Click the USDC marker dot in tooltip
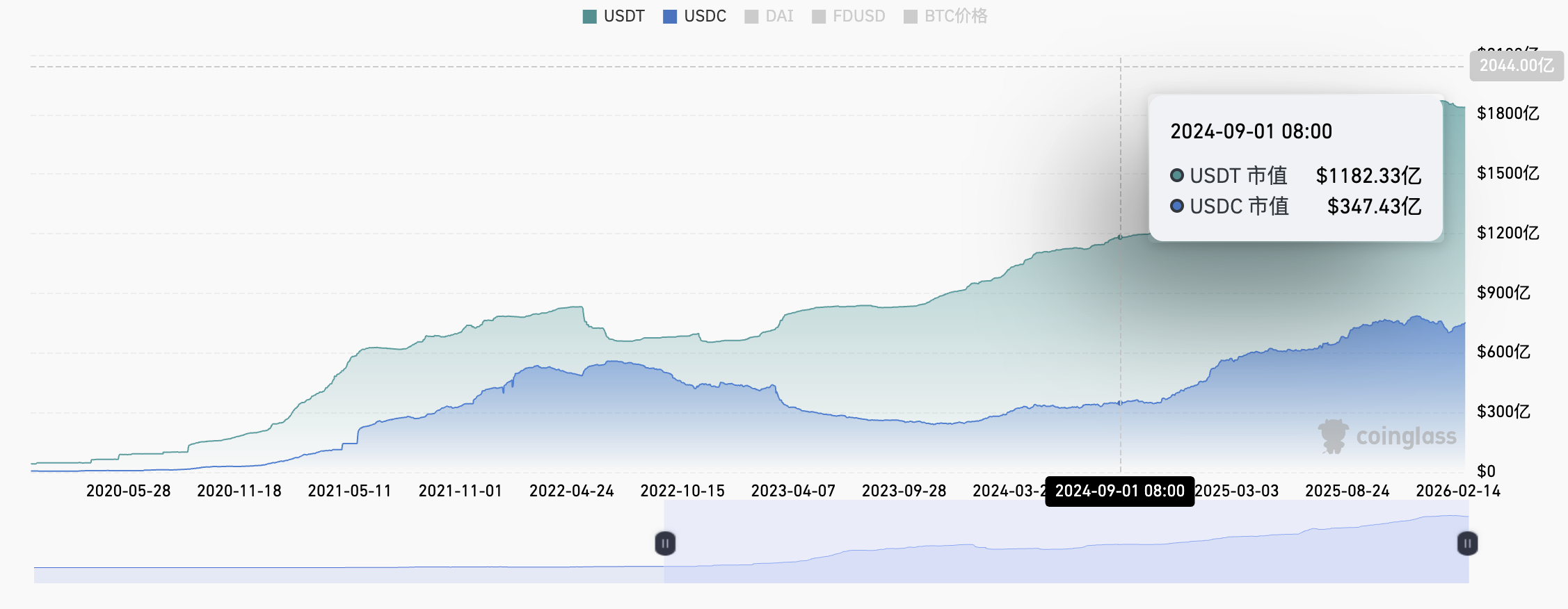Screen dimensions: 1568x609 click(x=1177, y=206)
